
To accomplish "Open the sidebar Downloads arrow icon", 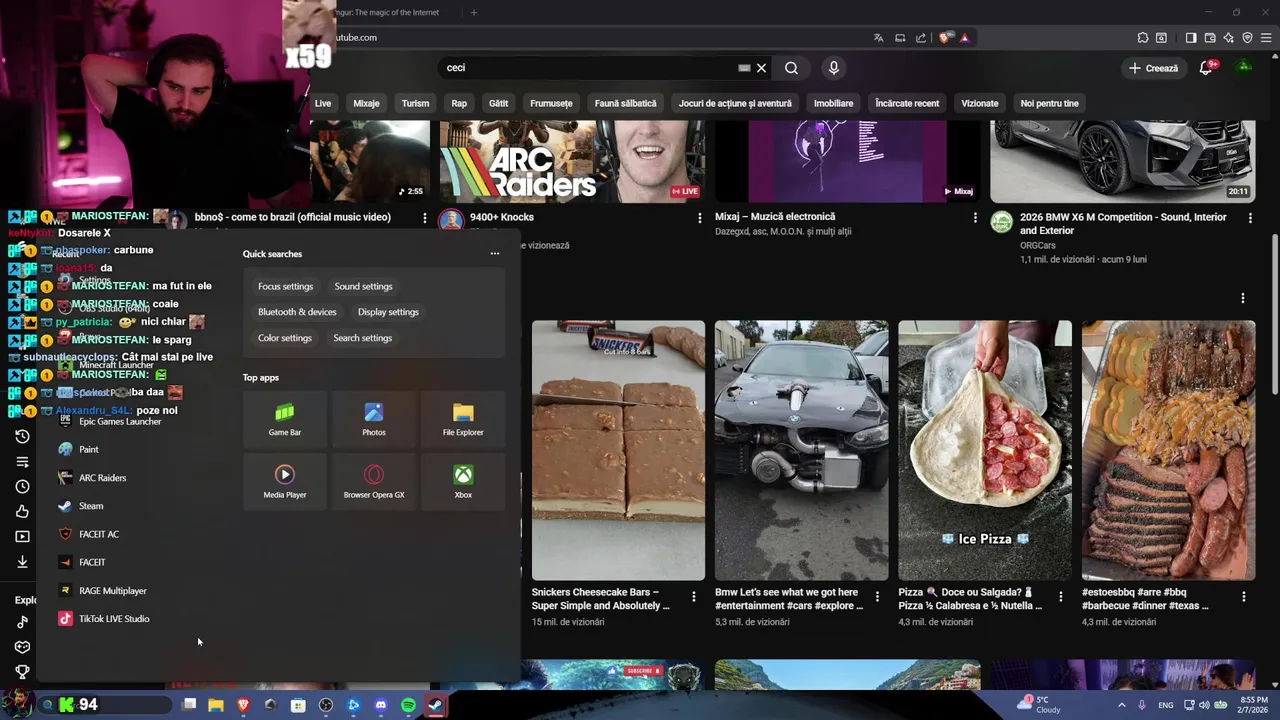I will tap(22, 562).
